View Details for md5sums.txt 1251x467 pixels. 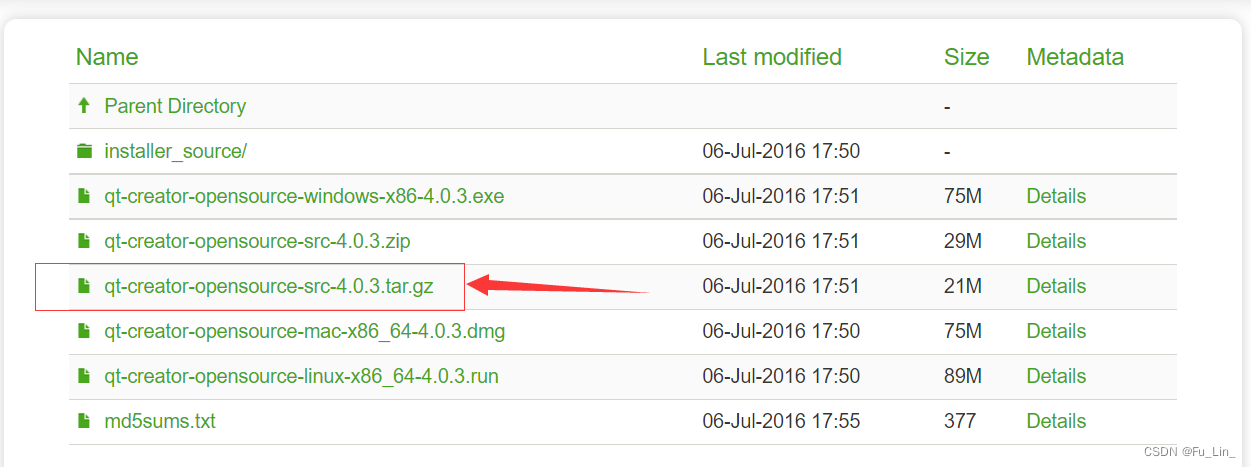coord(1056,422)
